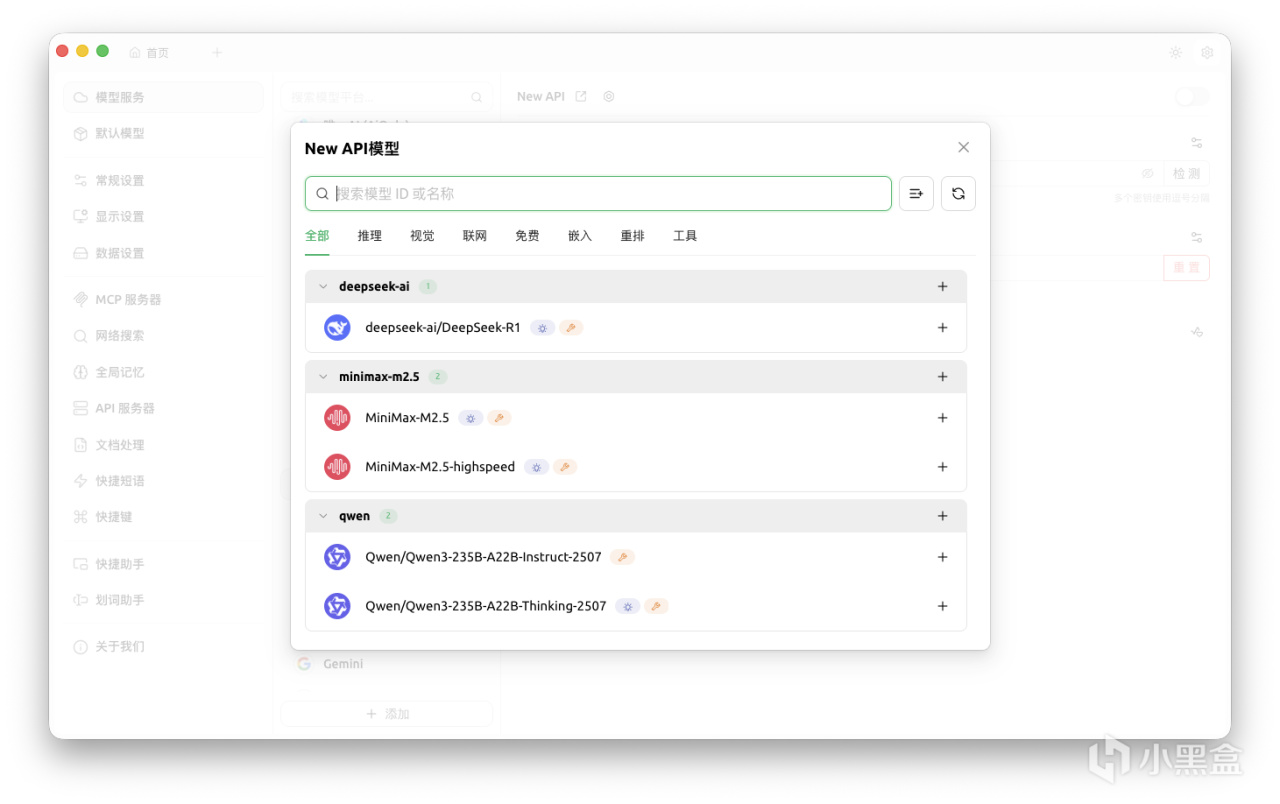The height and width of the screenshot is (804, 1280).
Task: Refresh the New API model list
Action: [958, 194]
